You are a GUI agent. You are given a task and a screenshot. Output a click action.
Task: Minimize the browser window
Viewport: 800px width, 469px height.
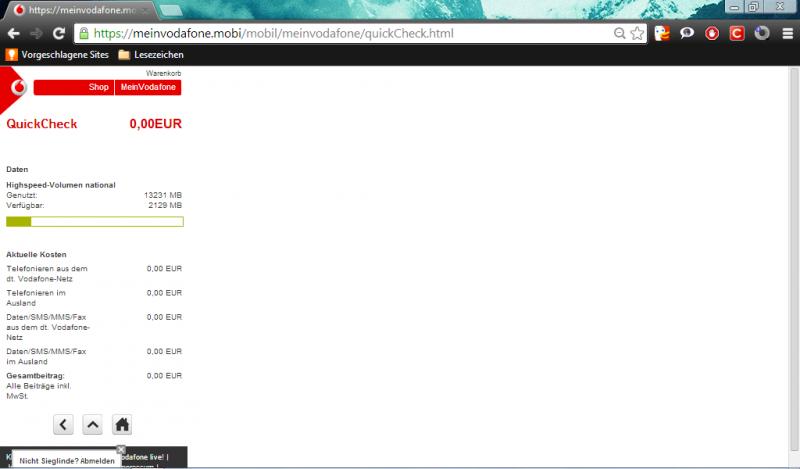pyautogui.click(x=734, y=7)
